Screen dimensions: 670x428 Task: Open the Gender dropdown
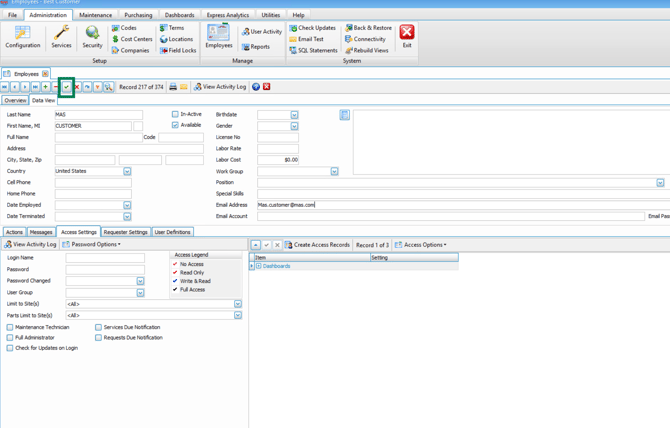294,126
